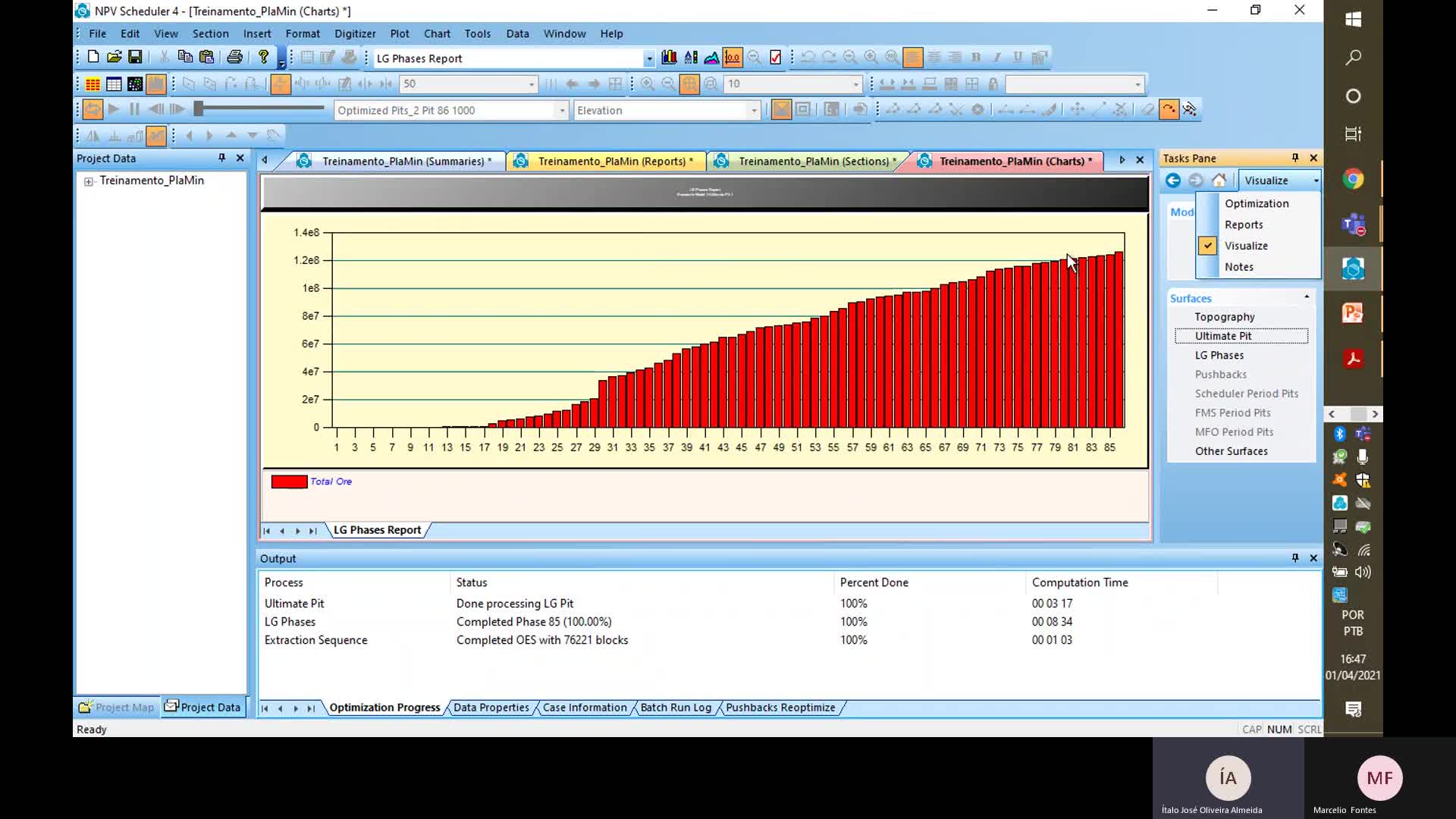This screenshot has width=1456, height=819.
Task: Open the Optimized Pits_2 Pit 86 1000 dropdown
Action: coord(562,111)
